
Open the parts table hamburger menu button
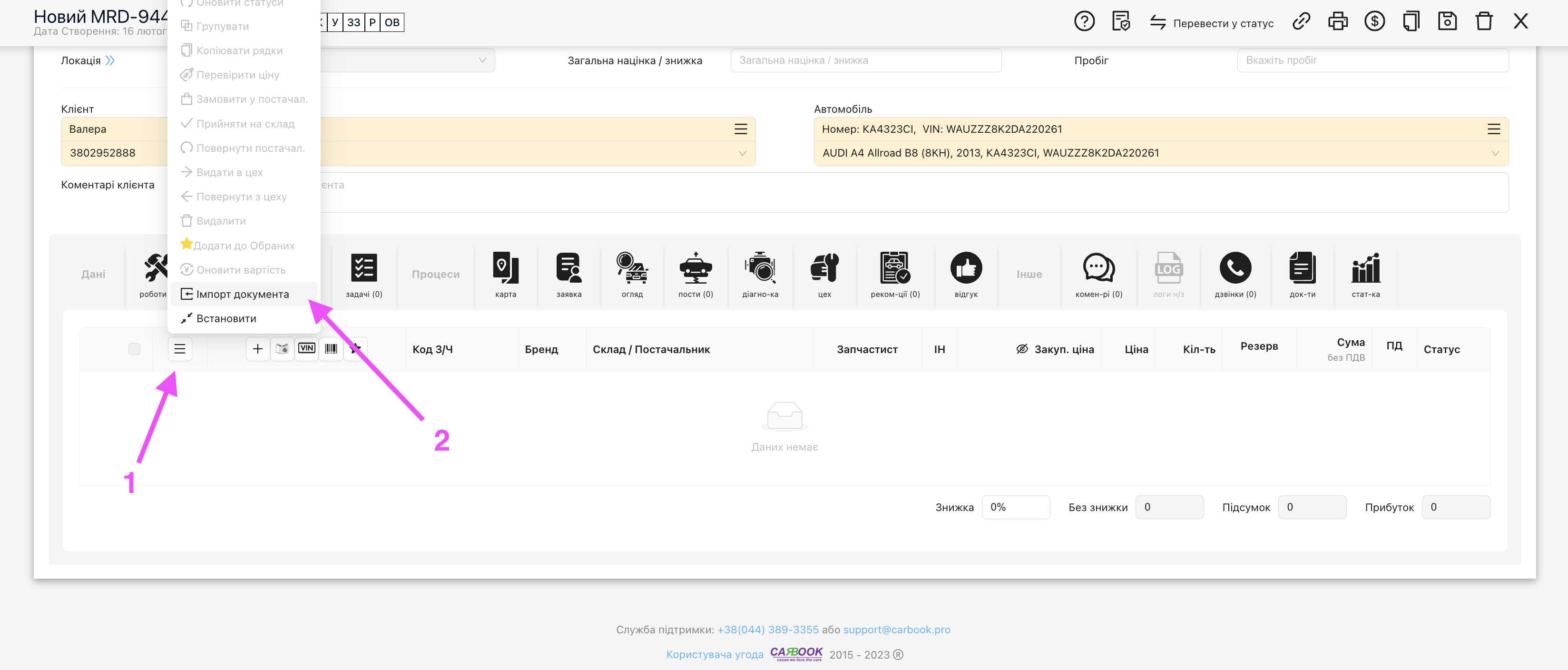[x=179, y=349]
